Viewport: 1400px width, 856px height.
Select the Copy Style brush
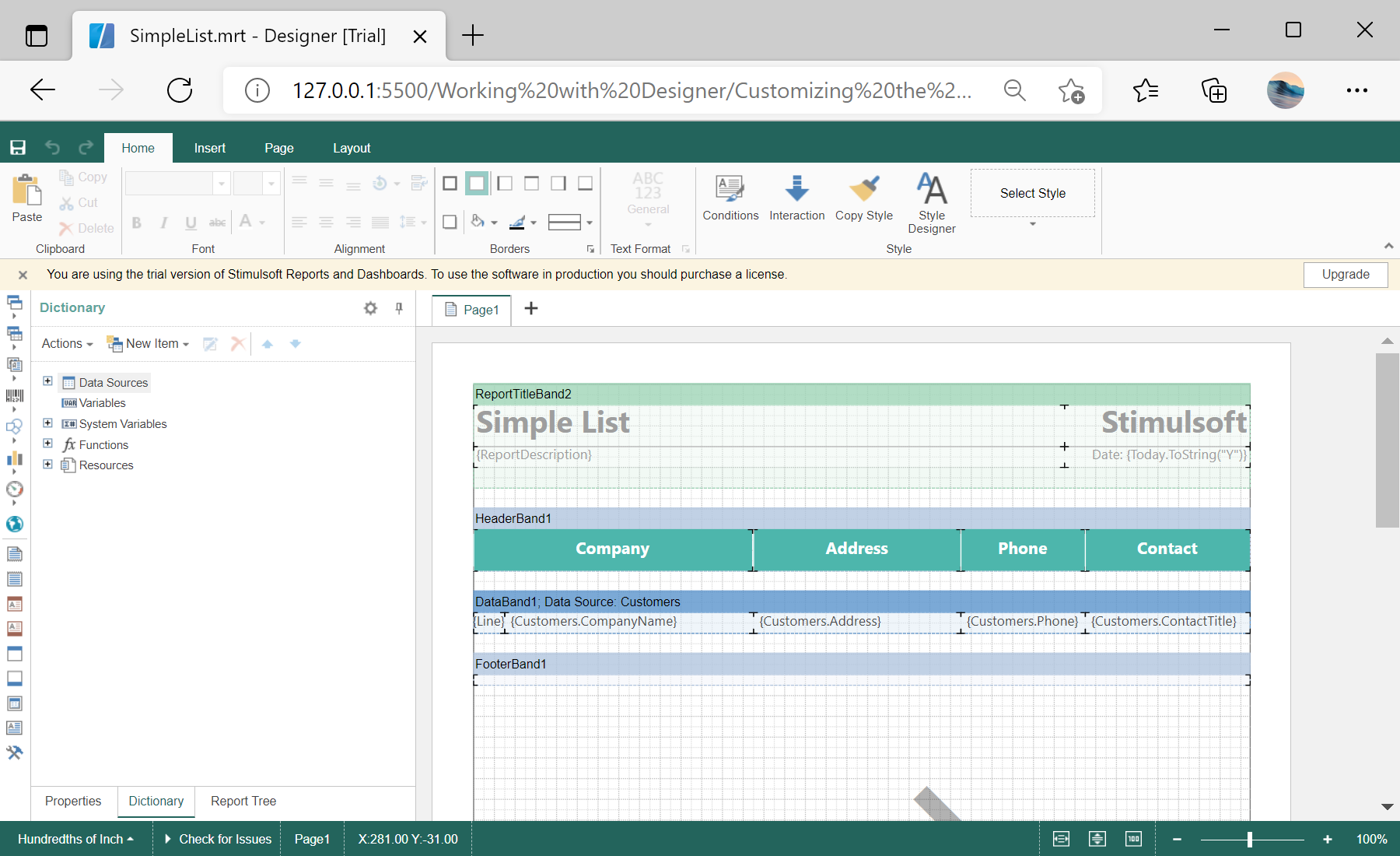coord(864,198)
